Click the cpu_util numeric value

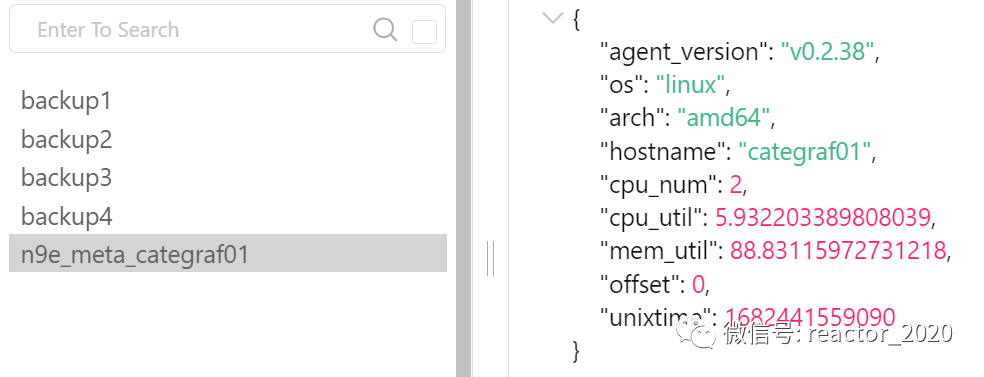tap(823, 218)
